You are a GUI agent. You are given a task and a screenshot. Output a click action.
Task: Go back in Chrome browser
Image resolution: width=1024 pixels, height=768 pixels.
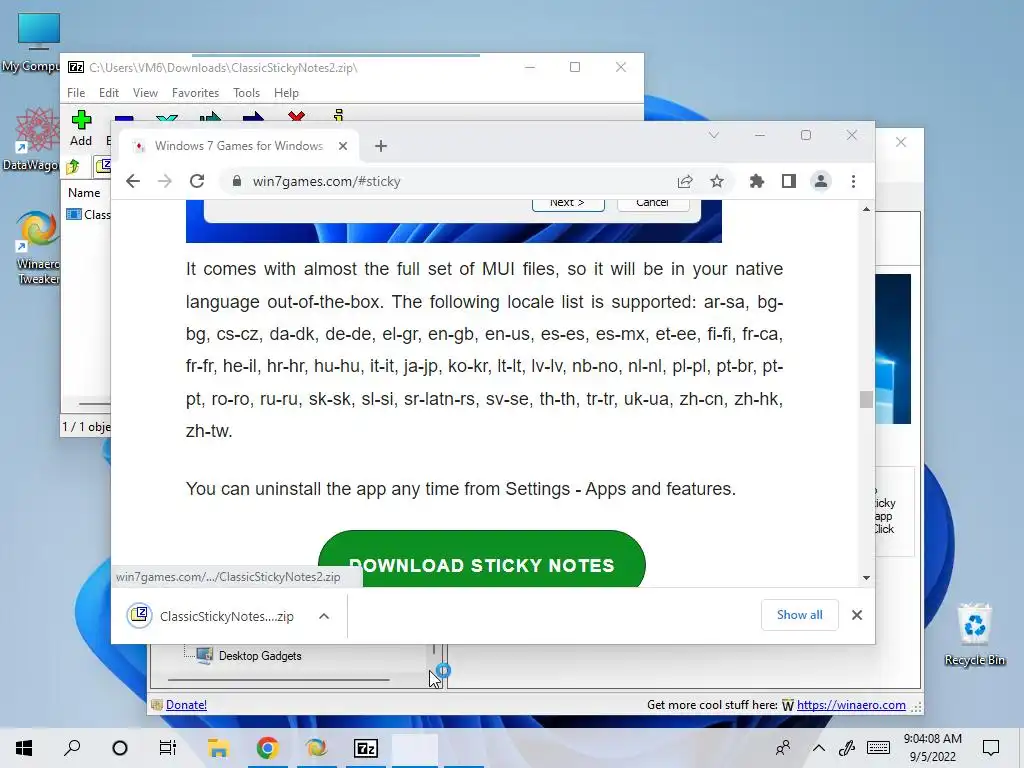click(133, 181)
